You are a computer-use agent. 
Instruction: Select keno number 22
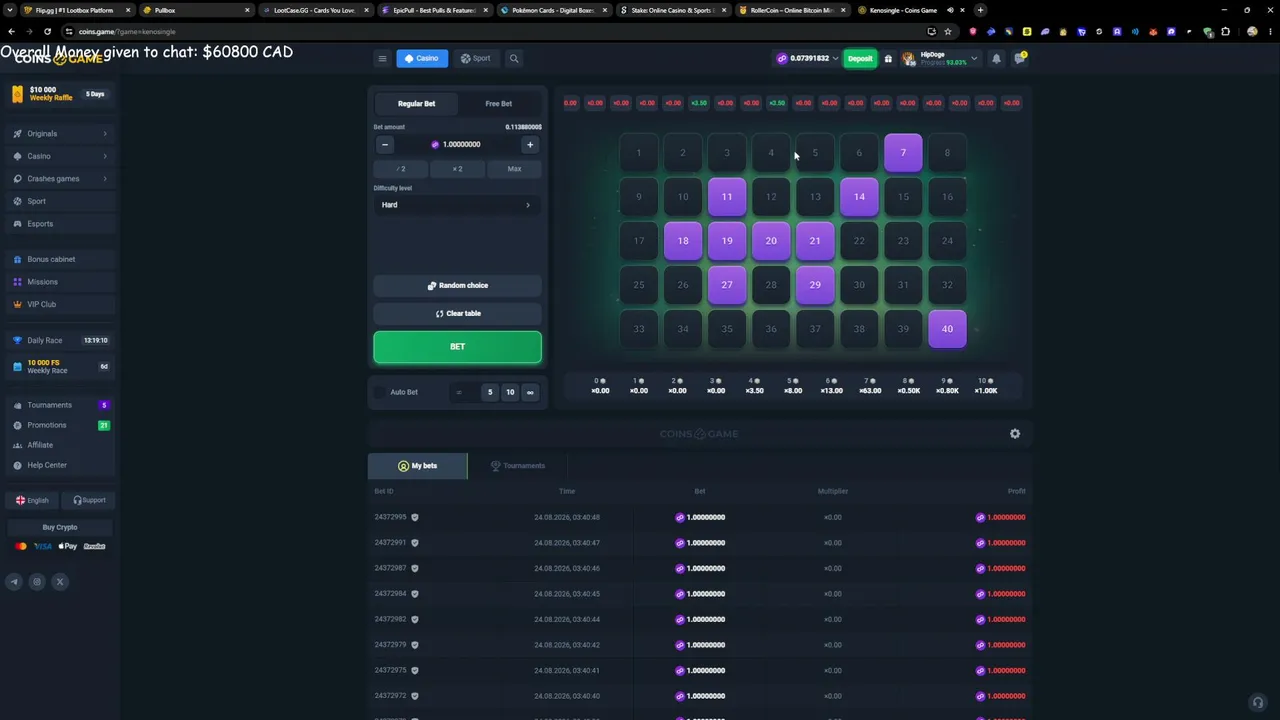point(859,241)
